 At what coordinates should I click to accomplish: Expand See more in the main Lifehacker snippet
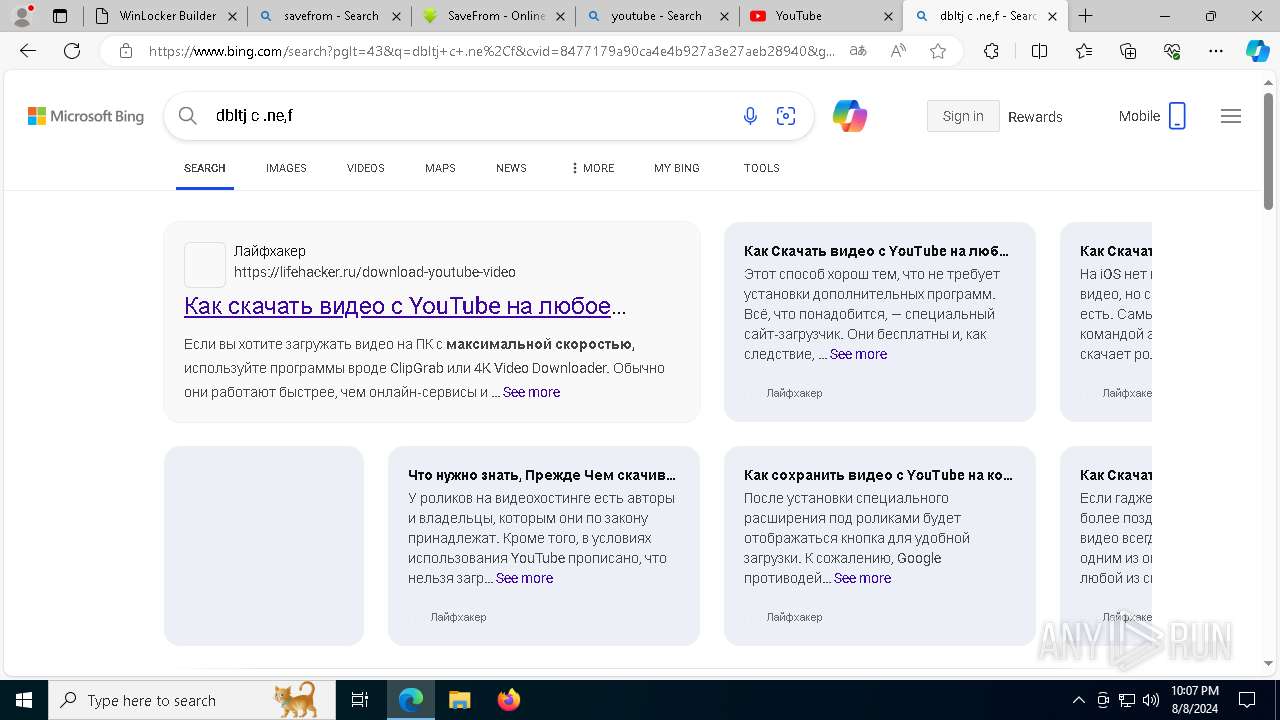click(x=531, y=392)
